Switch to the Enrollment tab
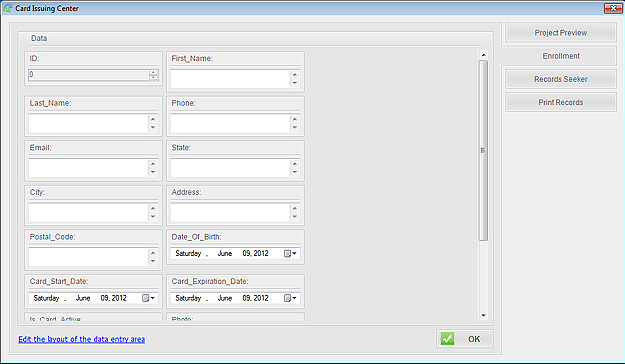The width and height of the screenshot is (625, 364). [560, 56]
